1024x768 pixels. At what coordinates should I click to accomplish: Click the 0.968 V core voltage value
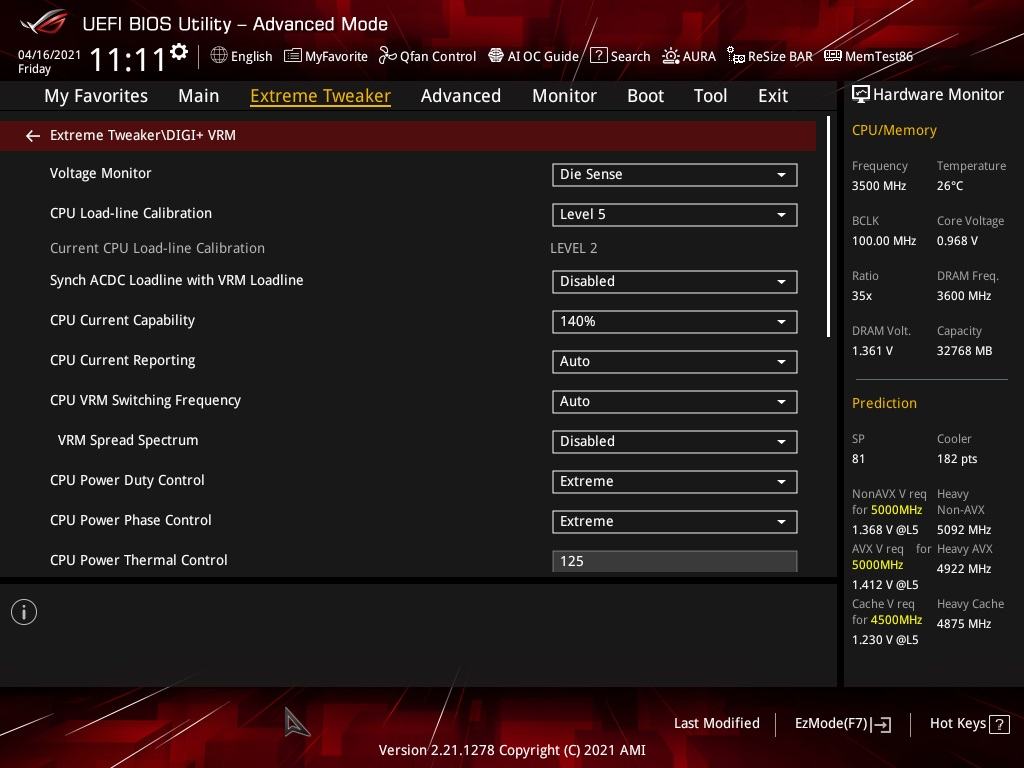point(957,241)
